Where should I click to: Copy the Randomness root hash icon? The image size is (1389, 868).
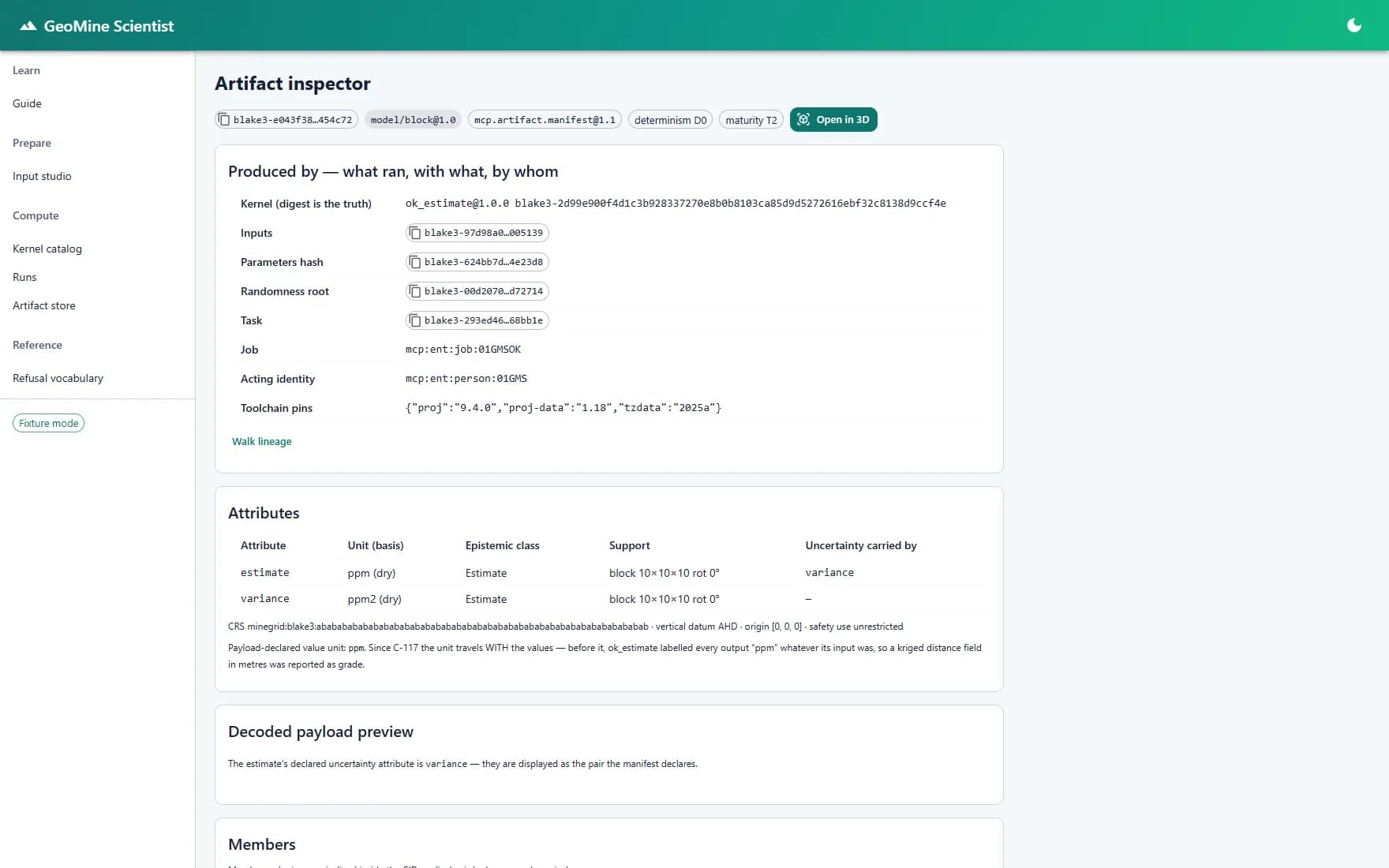(415, 291)
